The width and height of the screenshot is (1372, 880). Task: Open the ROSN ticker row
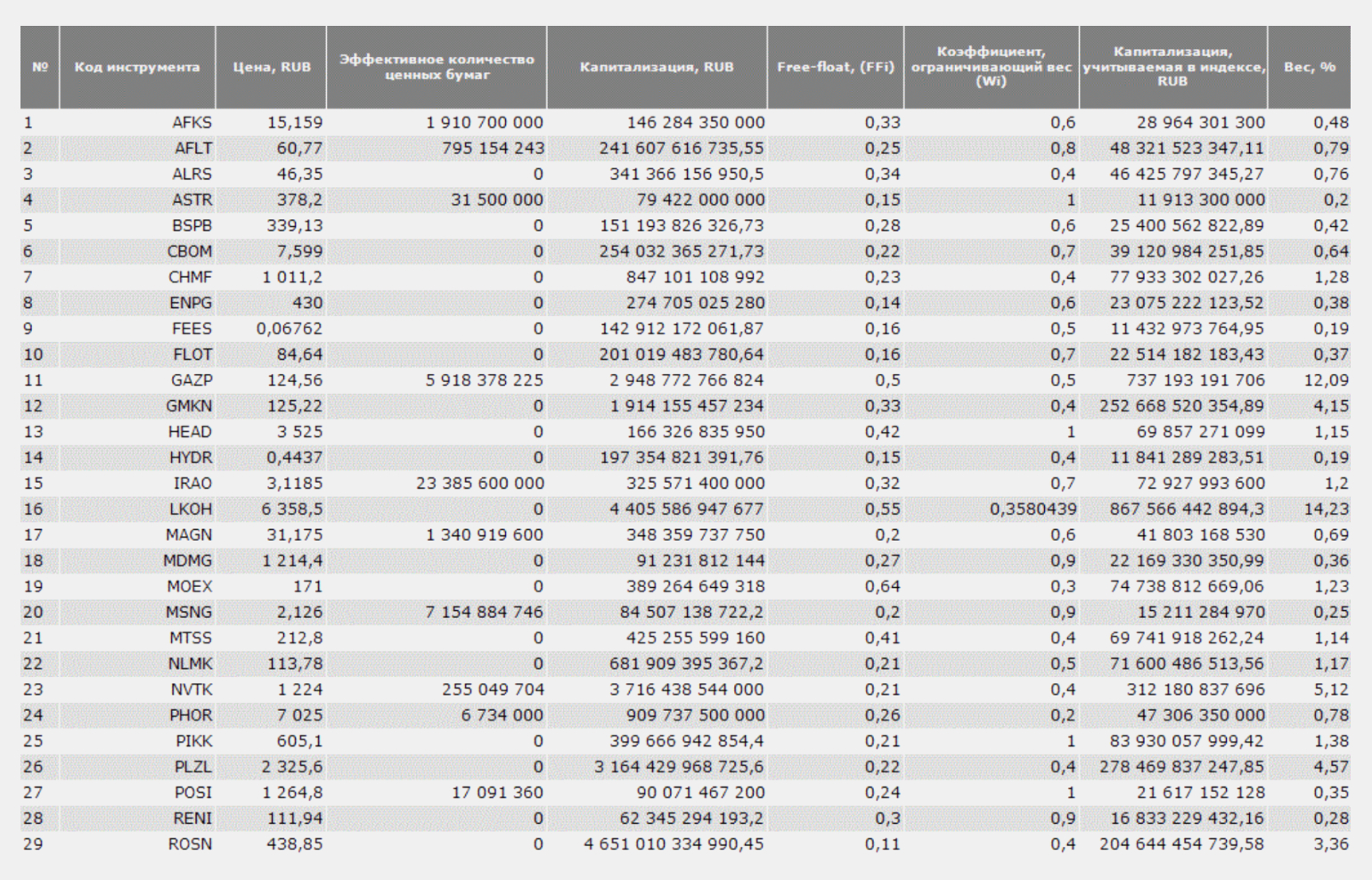[190, 844]
